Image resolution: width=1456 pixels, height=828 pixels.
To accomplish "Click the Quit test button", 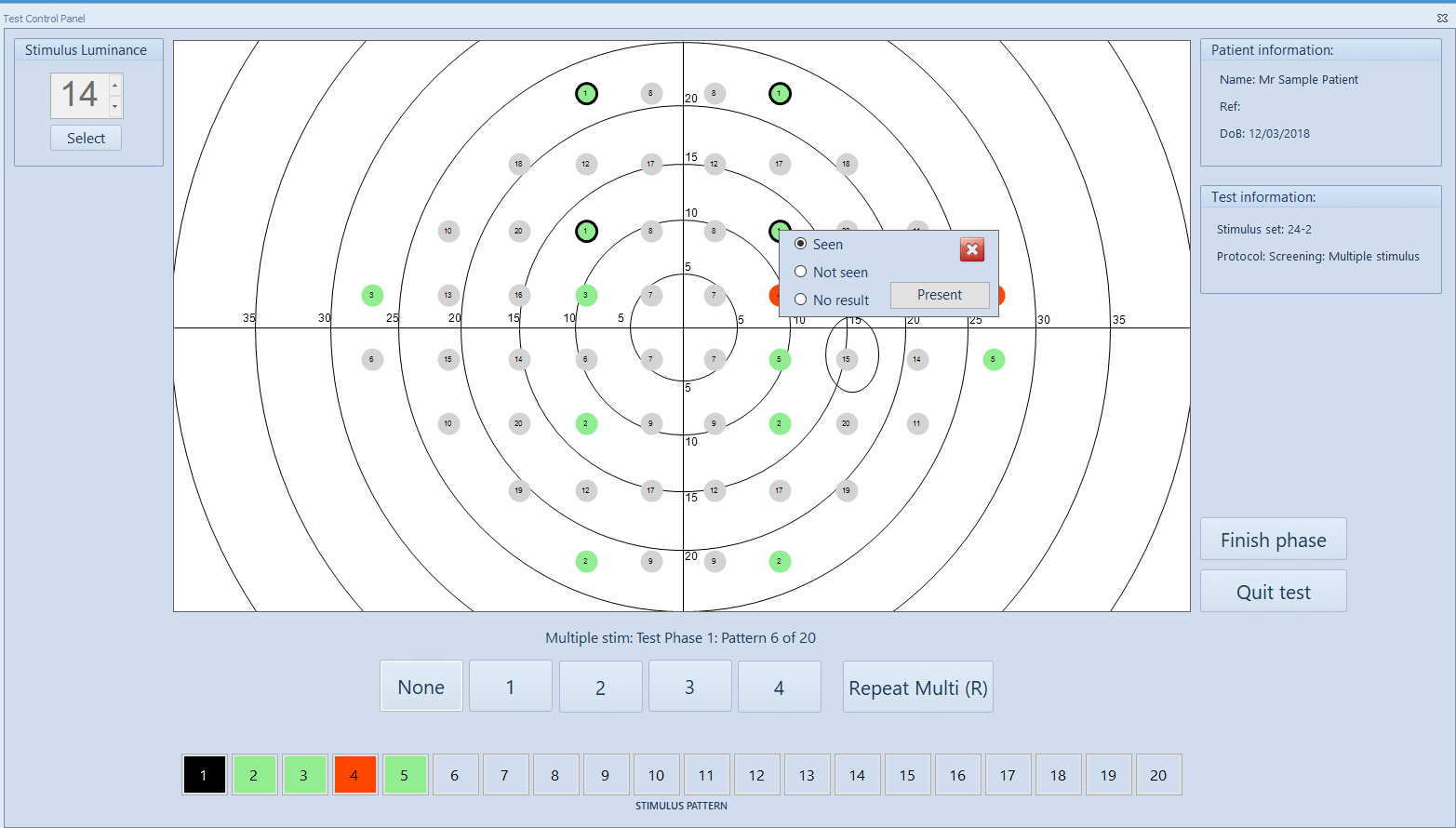I will 1273,592.
